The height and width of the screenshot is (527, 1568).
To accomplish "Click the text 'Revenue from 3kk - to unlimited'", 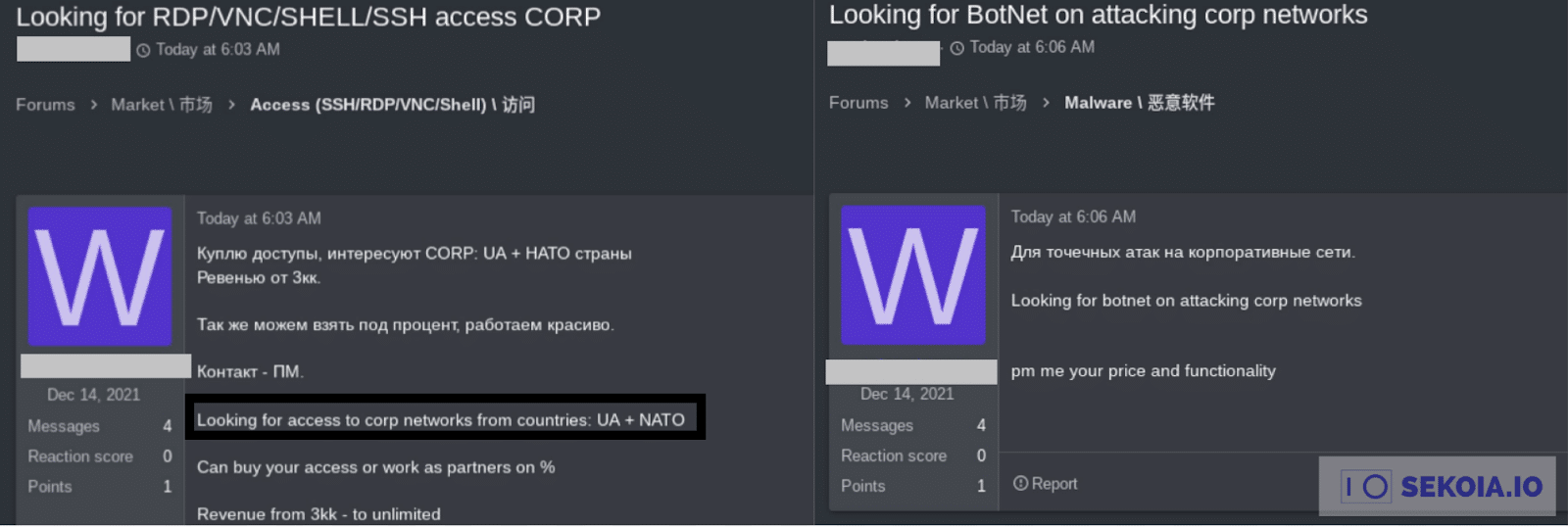I will click(x=318, y=514).
